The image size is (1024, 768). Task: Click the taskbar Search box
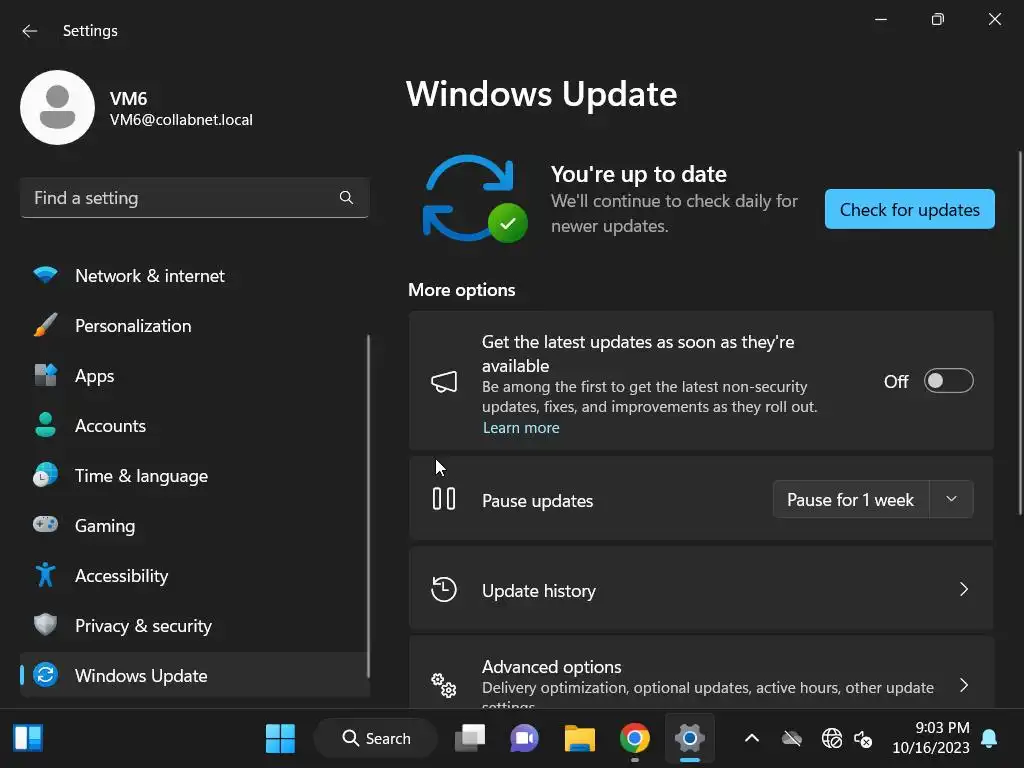point(376,739)
